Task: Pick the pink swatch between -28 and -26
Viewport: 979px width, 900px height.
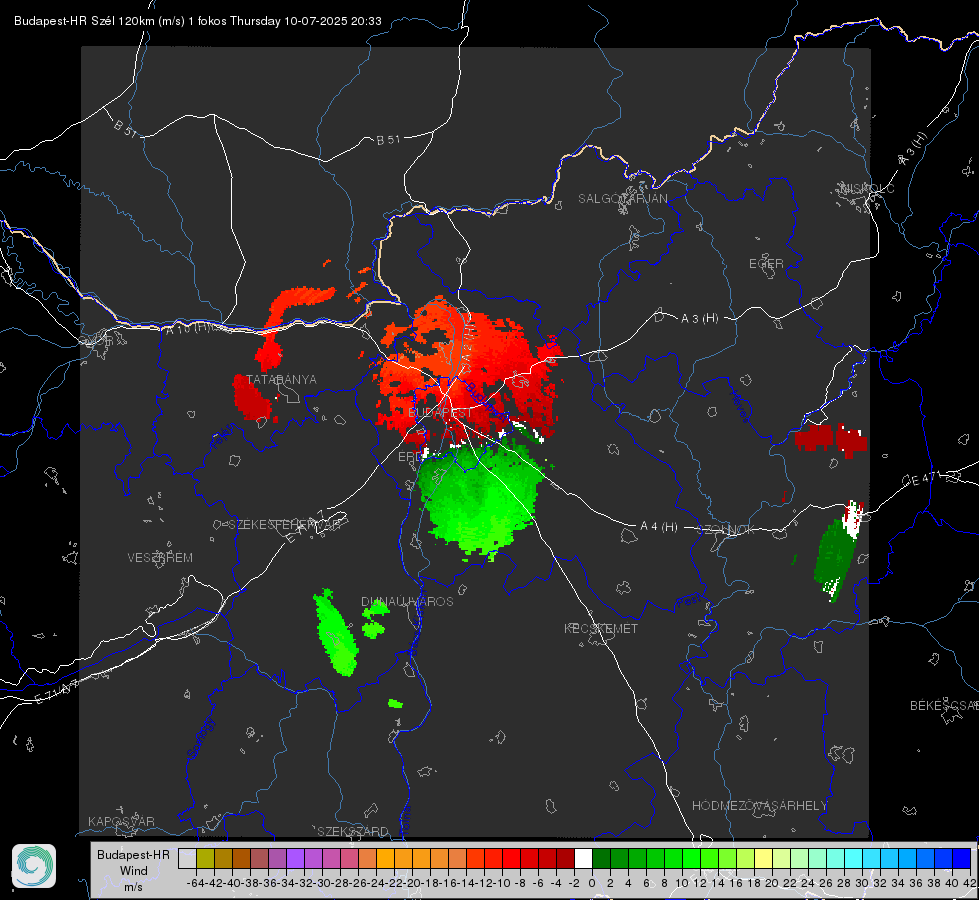Action: pos(350,858)
